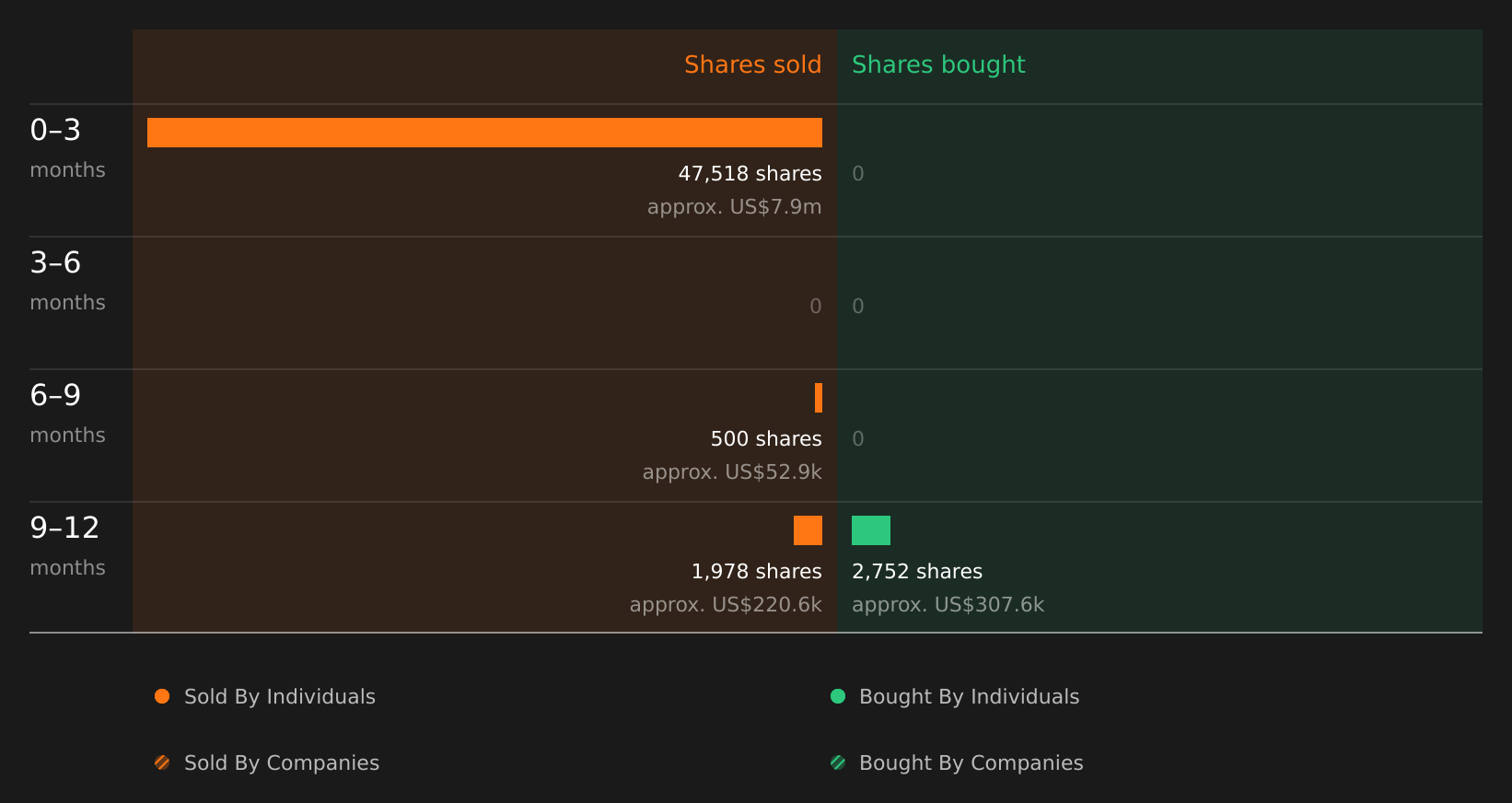1512x803 pixels.
Task: Click the 3–6 months row label
Action: coord(67,281)
